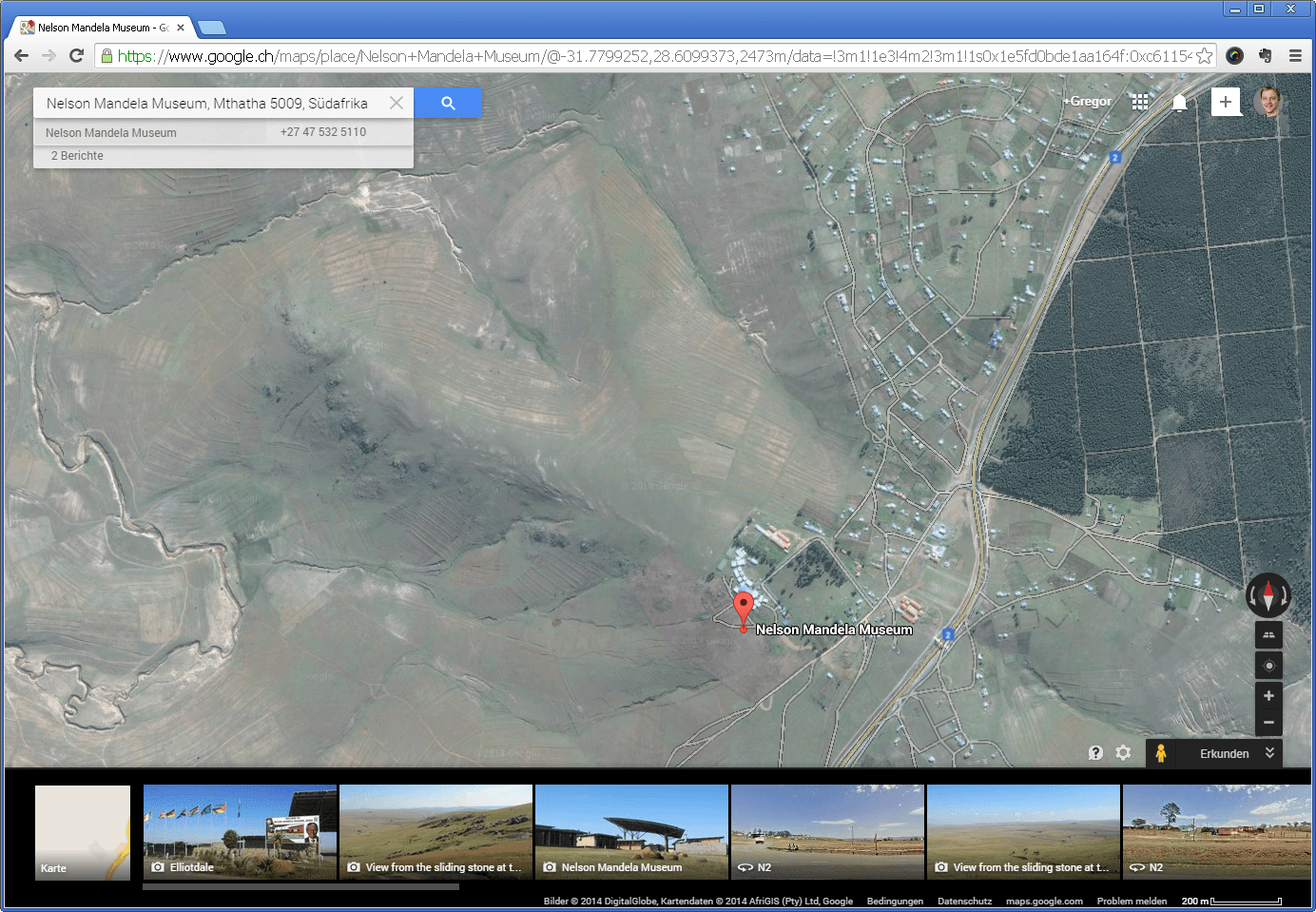Clear the search field with the X
Viewport: 1316px width, 912px height.
[x=397, y=103]
